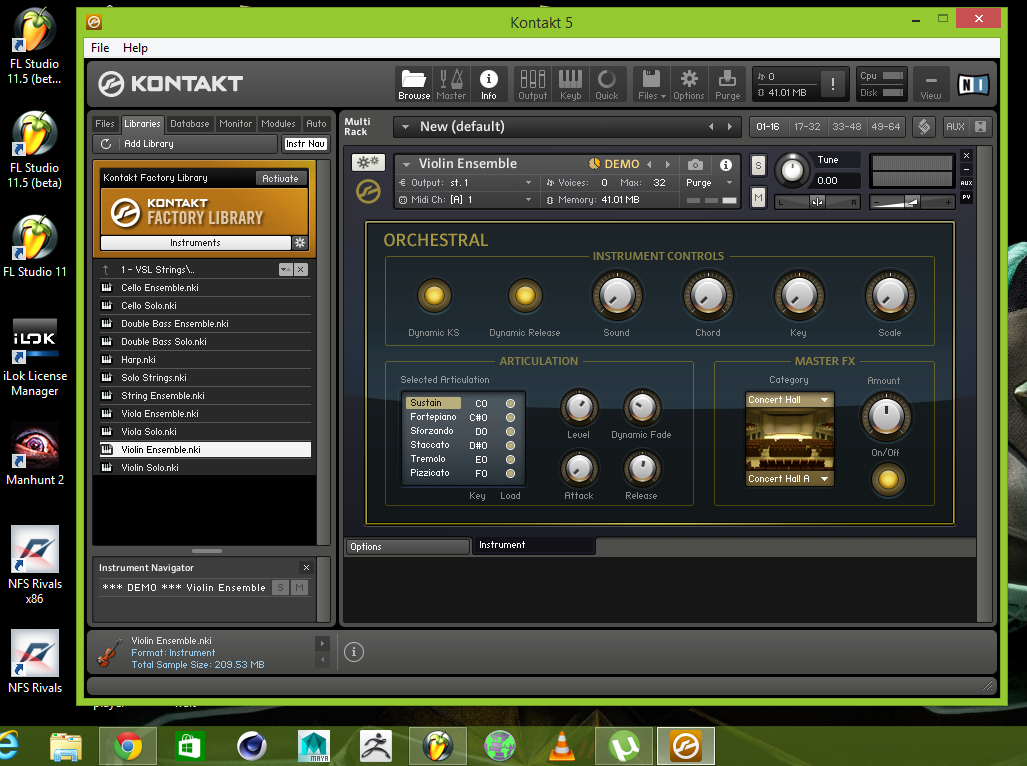Image resolution: width=1027 pixels, height=766 pixels.
Task: Open the Options gear icon
Action: tap(688, 84)
